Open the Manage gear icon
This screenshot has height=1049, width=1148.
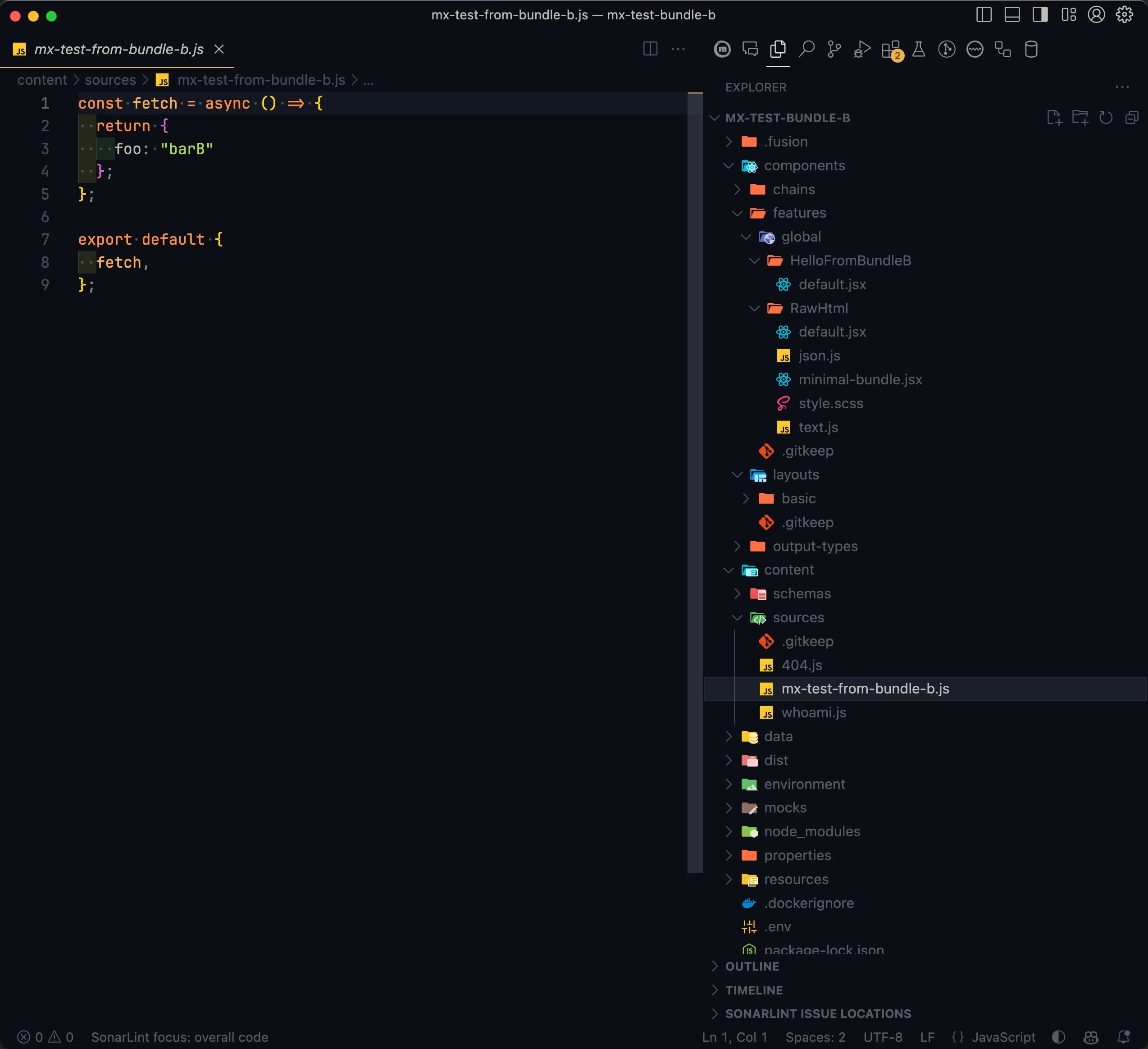pyautogui.click(x=1124, y=15)
